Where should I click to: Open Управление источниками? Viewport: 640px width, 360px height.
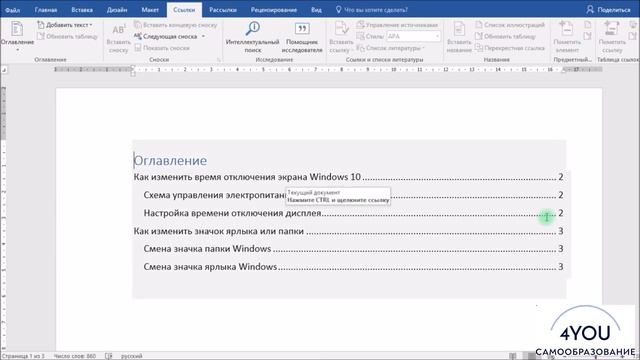[x=397, y=25]
